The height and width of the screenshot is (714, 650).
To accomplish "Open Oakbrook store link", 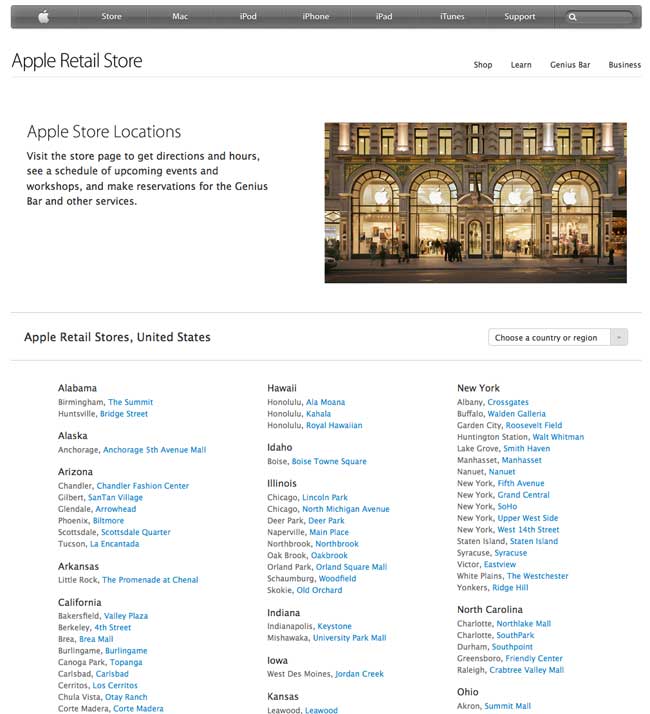I will point(329,556).
